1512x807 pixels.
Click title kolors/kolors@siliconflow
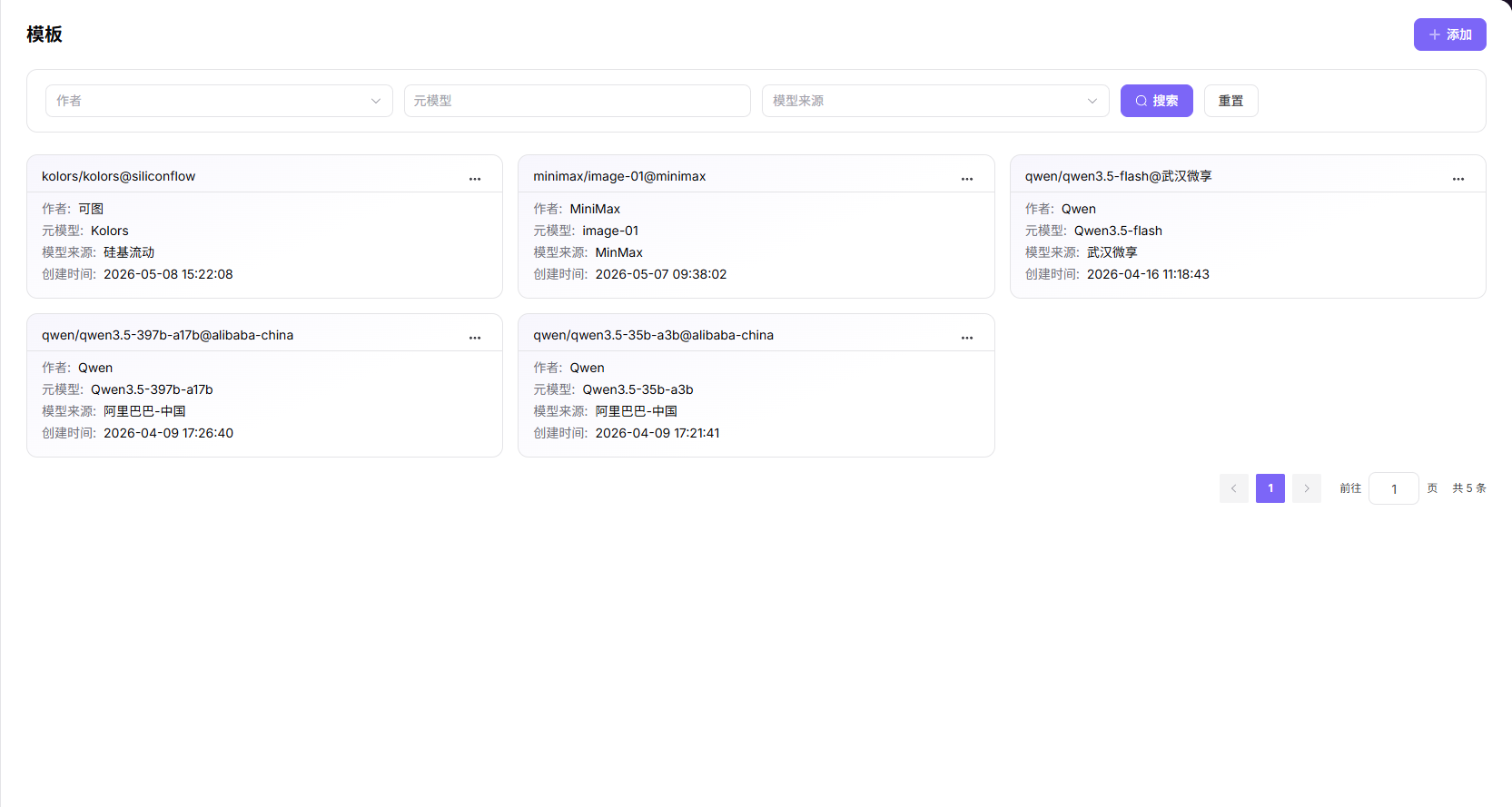(118, 176)
